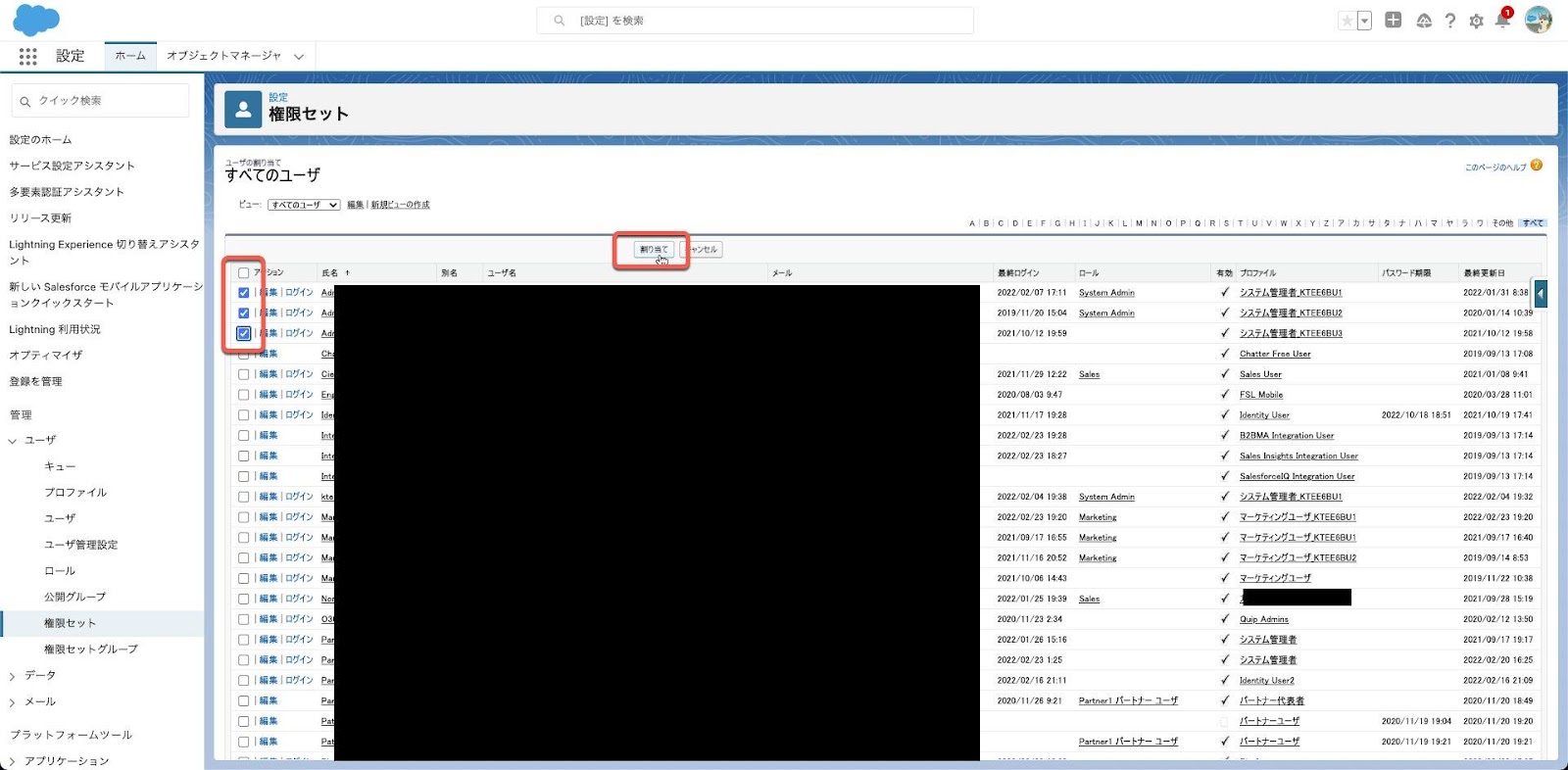Screen dimensions: 1568x770
Task: Click 編集 in the Identity User row
Action: tap(269, 415)
